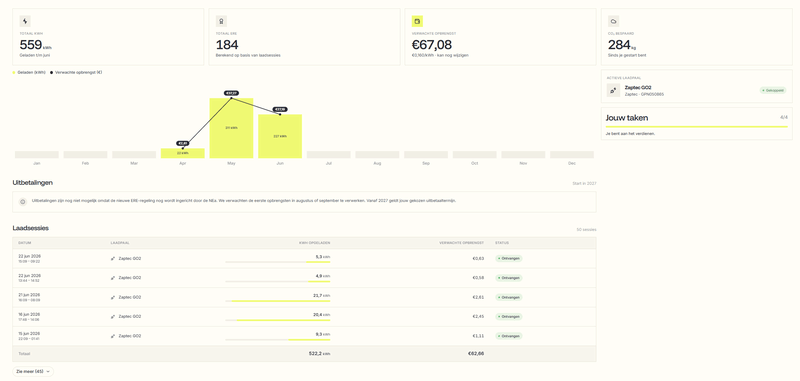Click the charger icon in 15 jun 2026 row
Screen dimensions: 800x381
click(x=113, y=336)
